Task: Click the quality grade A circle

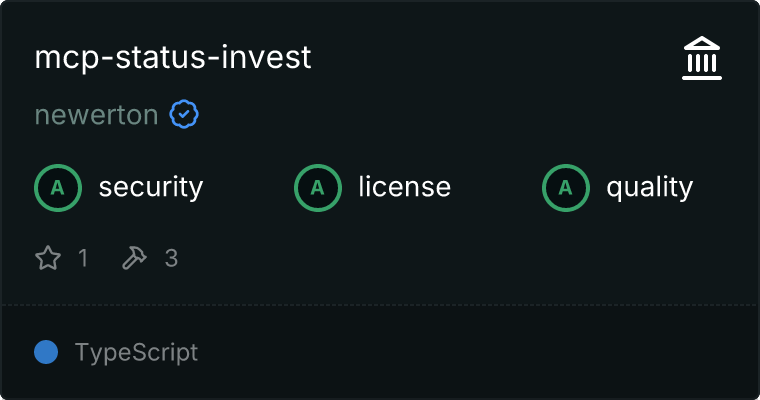Action: click(x=566, y=187)
